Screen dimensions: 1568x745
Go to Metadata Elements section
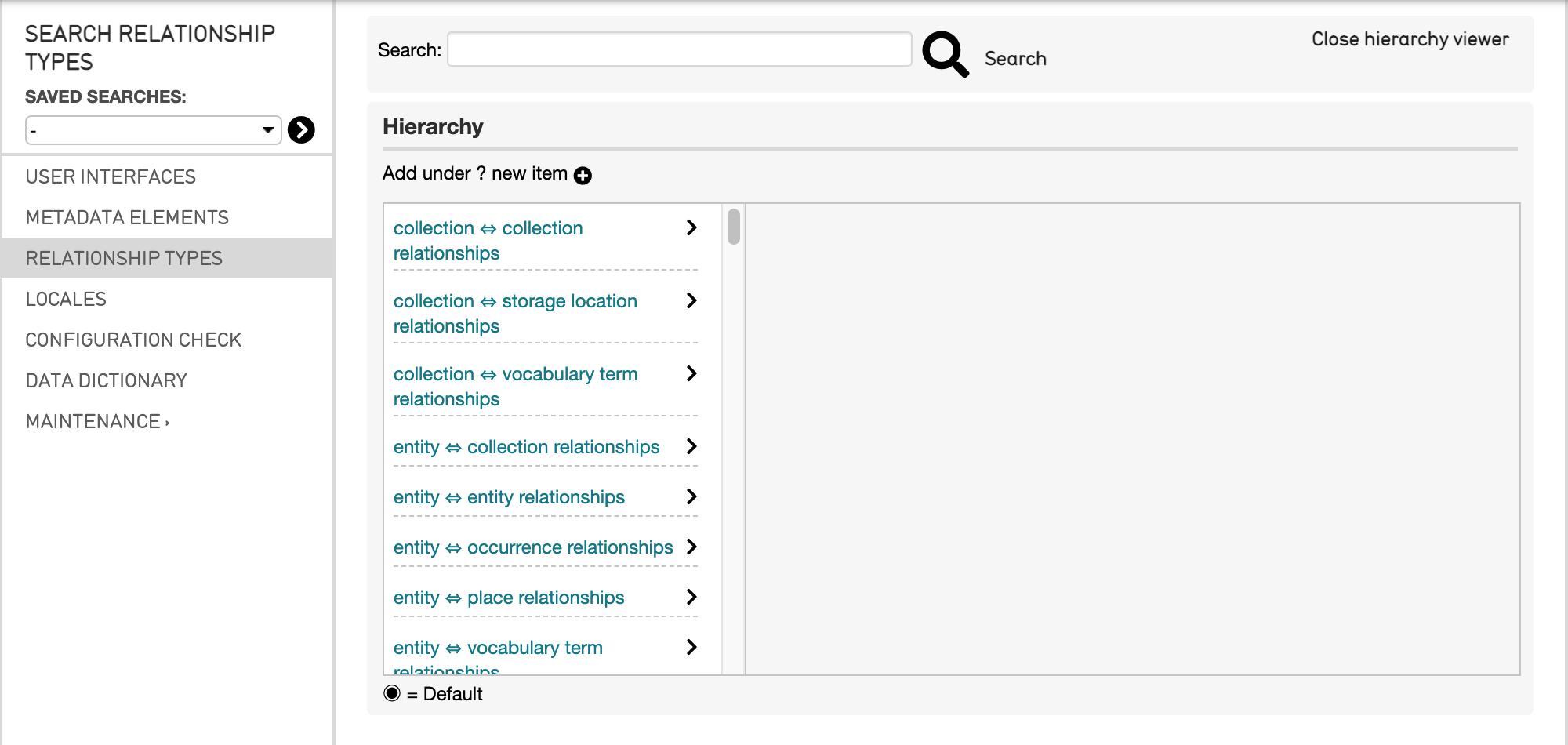[127, 218]
